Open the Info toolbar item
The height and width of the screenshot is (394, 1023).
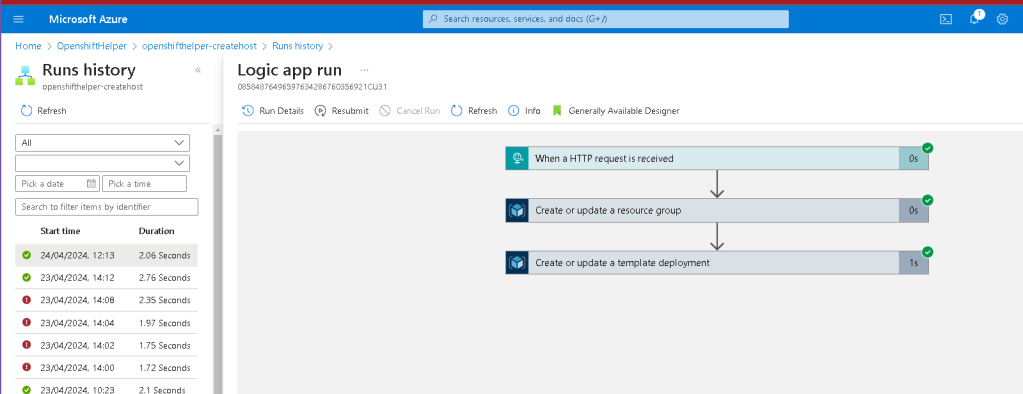tap(525, 111)
